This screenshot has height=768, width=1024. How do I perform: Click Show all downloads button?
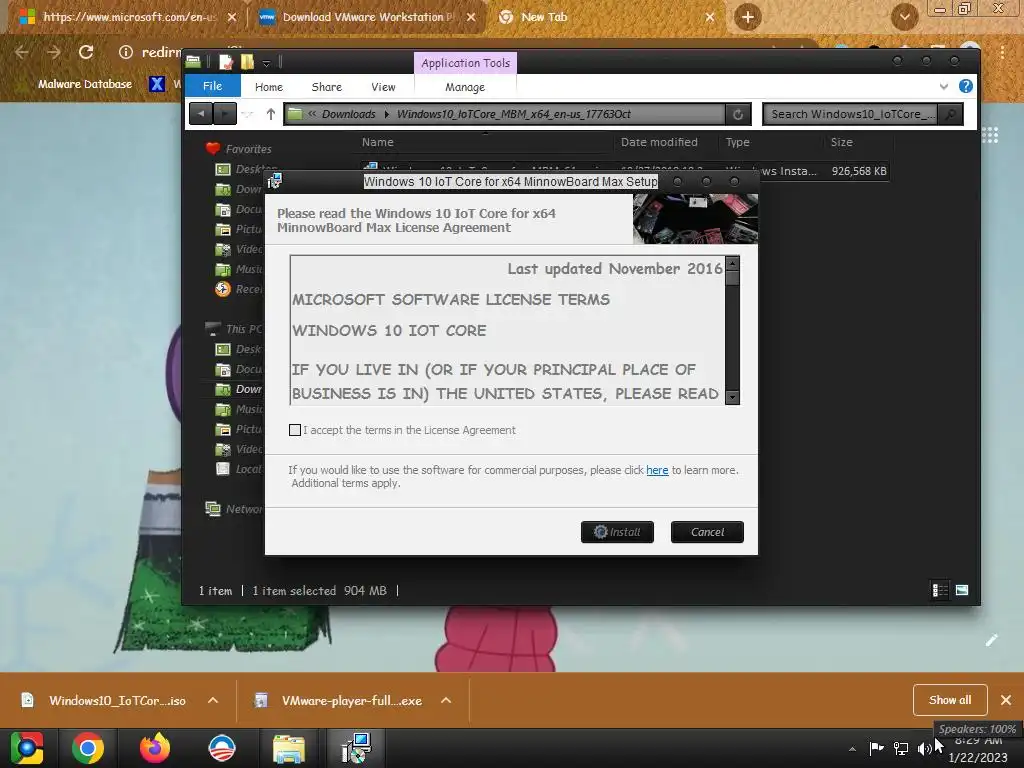950,700
